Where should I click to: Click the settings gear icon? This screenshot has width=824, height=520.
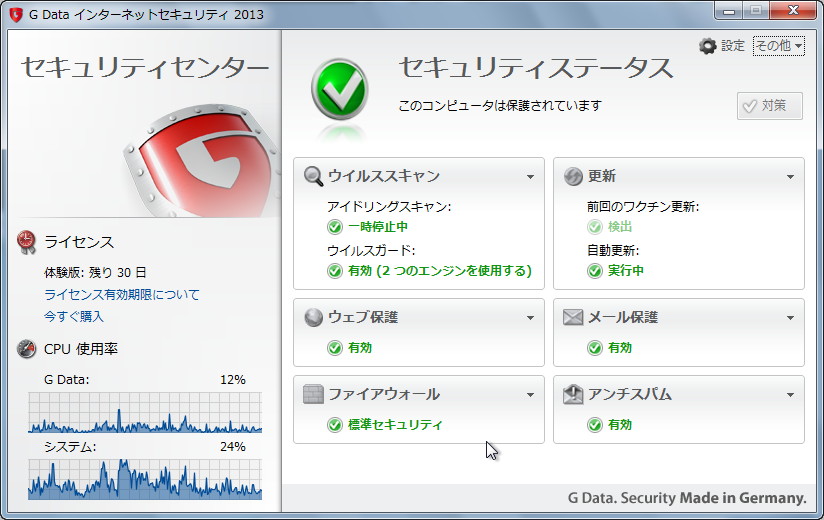tap(708, 46)
